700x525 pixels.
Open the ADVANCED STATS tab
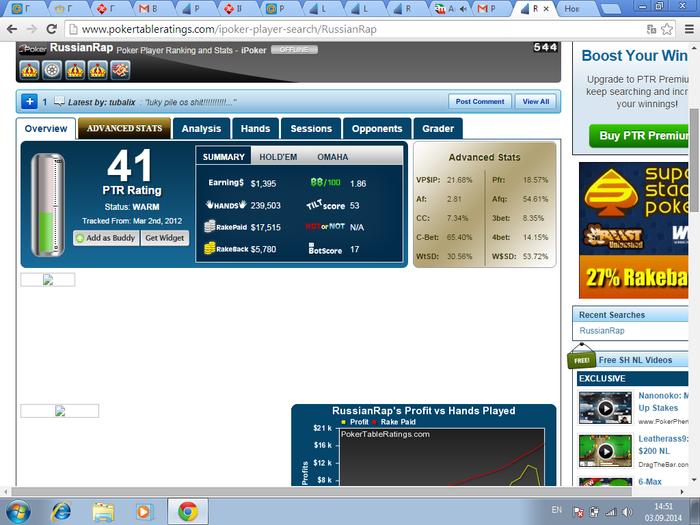pyautogui.click(x=124, y=129)
